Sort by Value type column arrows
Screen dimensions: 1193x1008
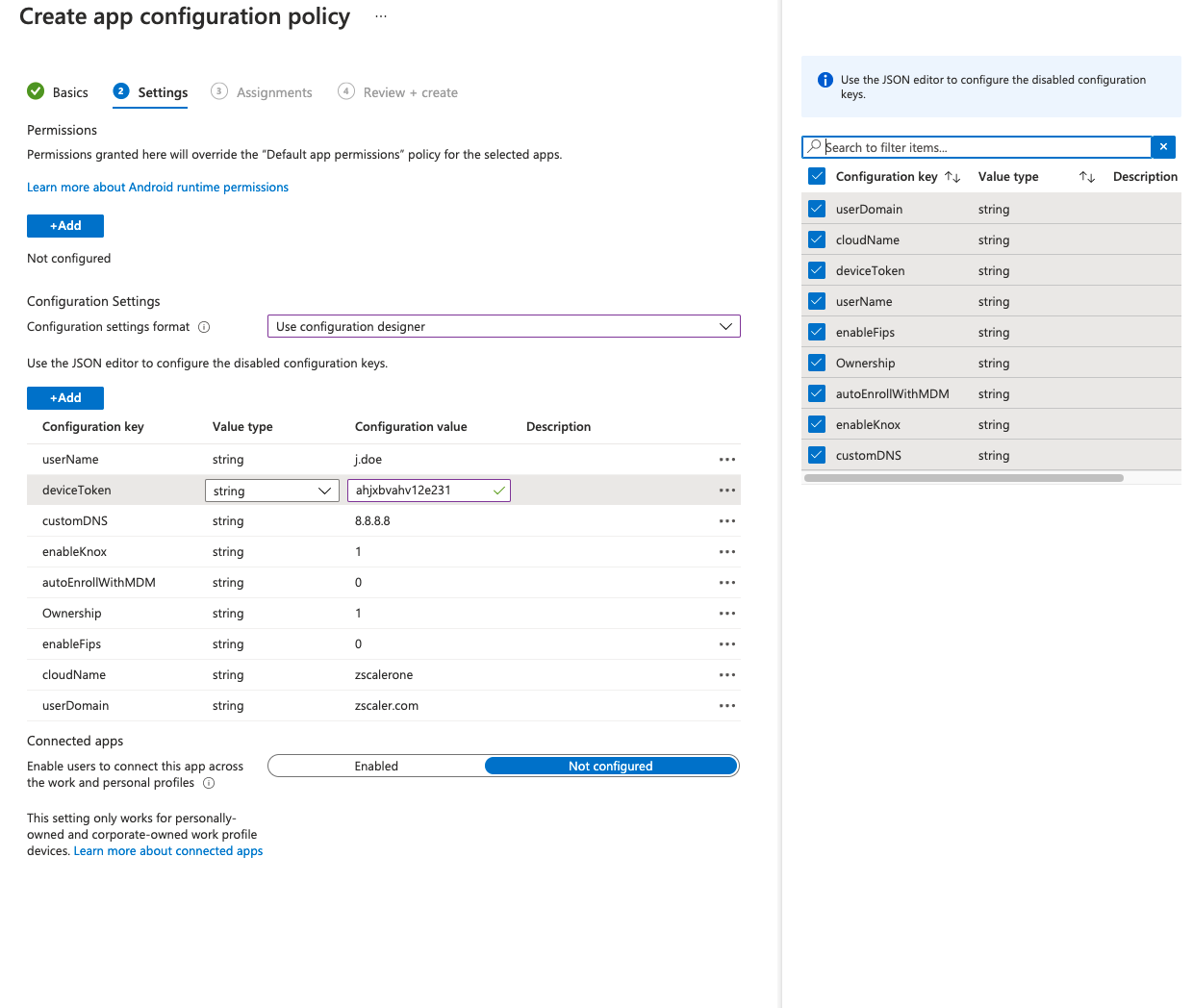(x=1087, y=177)
